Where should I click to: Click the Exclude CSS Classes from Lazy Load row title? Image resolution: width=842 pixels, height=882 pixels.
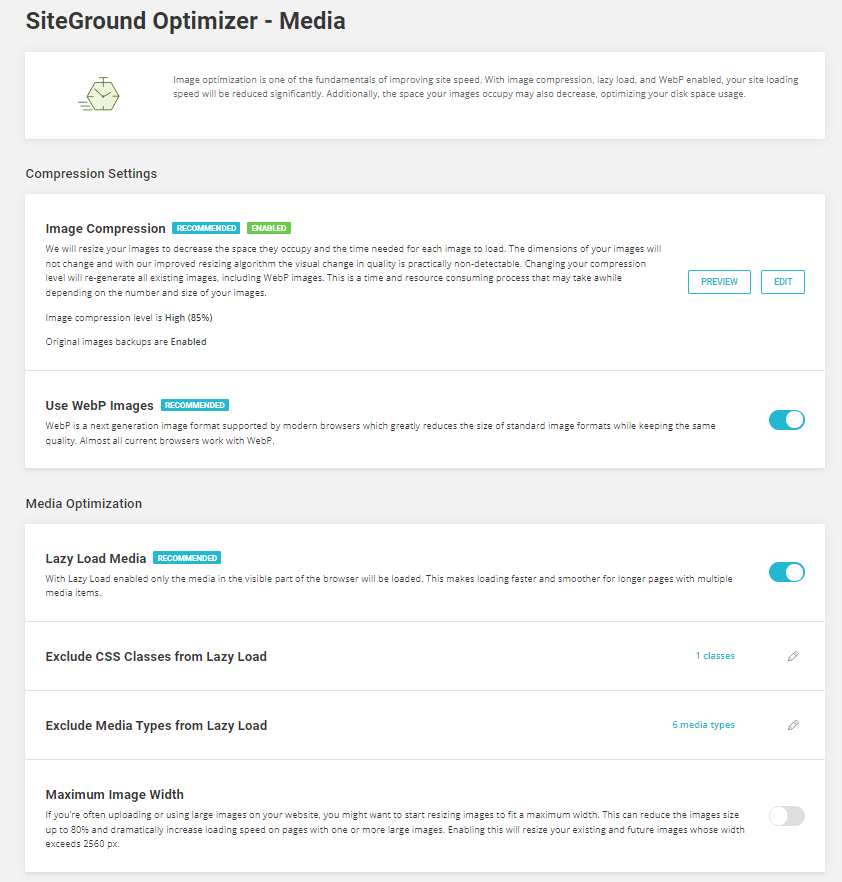[x=156, y=657]
